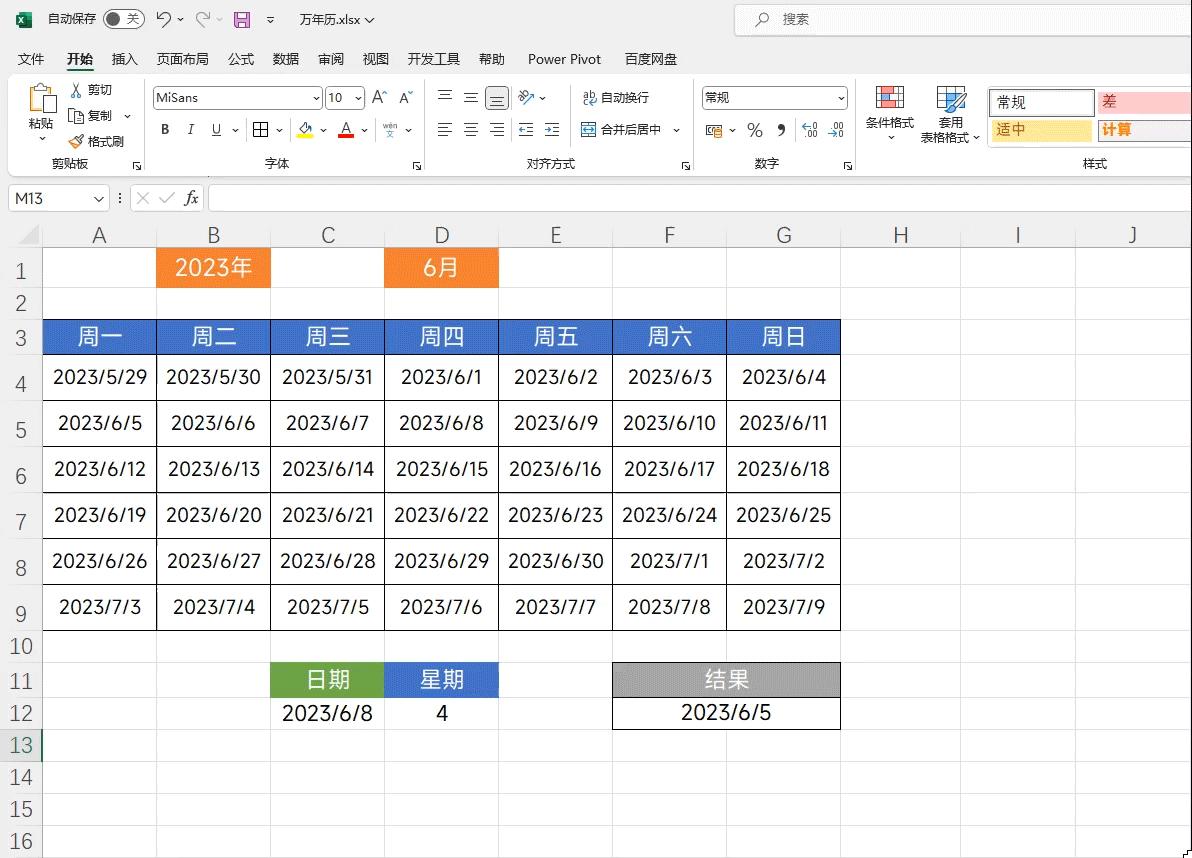This screenshot has height=858, width=1192.
Task: Apply the 适中 cell style
Action: coord(1040,130)
